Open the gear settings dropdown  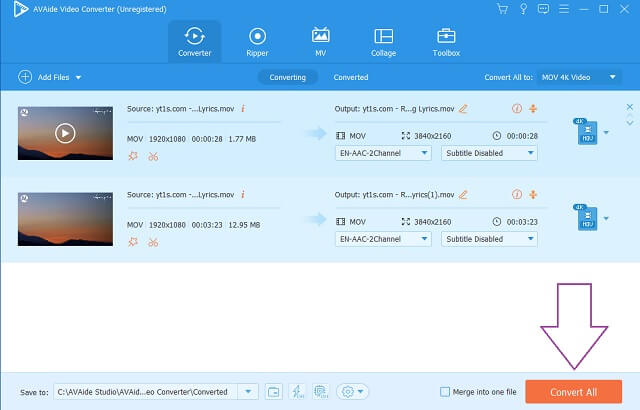tap(352, 392)
